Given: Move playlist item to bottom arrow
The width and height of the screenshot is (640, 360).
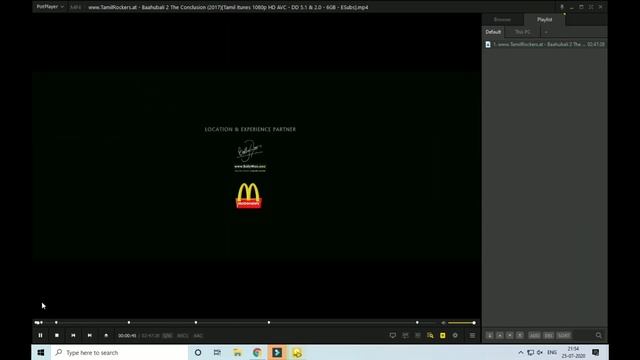Looking at the screenshot, I should [489, 336].
